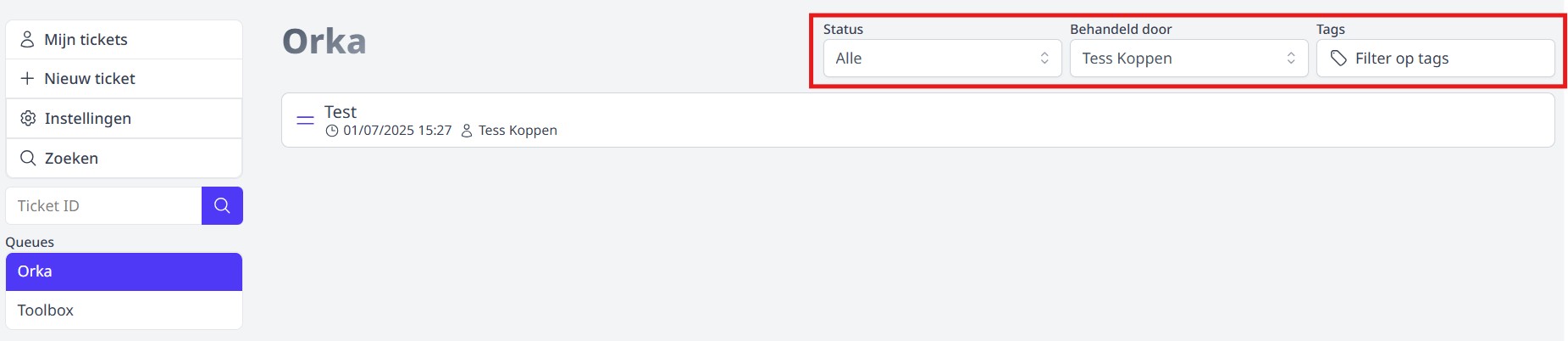Screen dimensions: 1568x341
Task: Open the Test ticket title
Action: (x=341, y=112)
